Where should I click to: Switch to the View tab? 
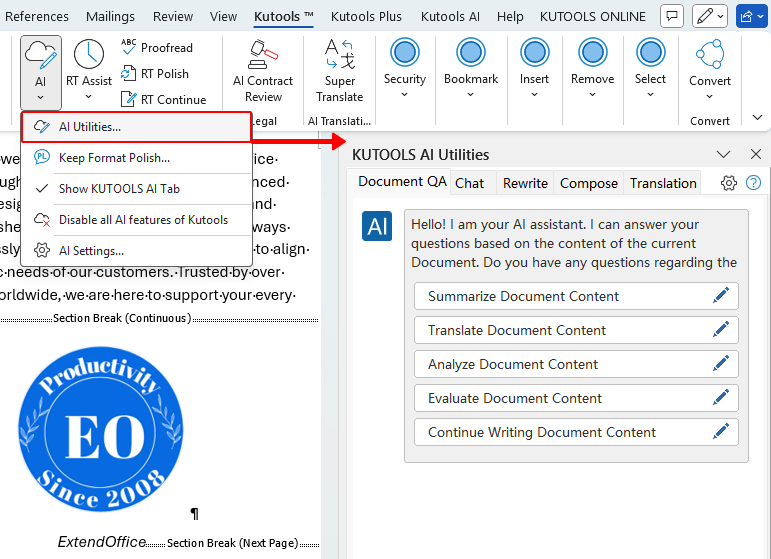coord(223,16)
